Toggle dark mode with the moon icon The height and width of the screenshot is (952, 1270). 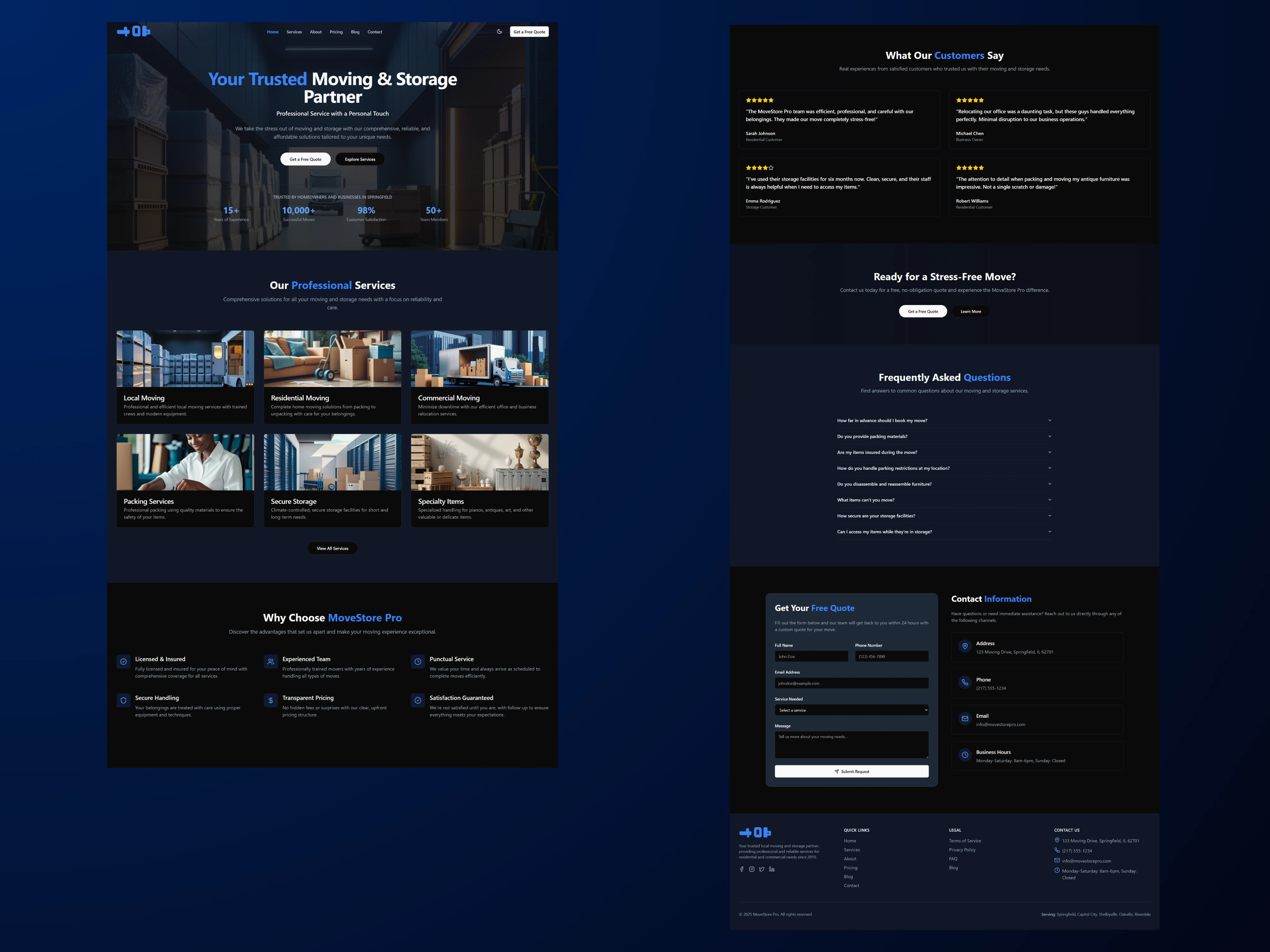click(499, 31)
